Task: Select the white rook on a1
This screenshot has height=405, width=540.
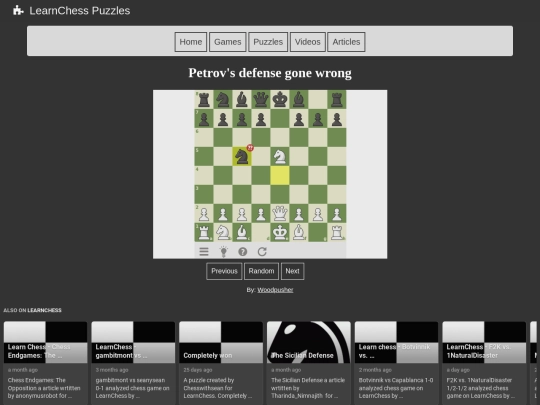Action: pyautogui.click(x=204, y=232)
